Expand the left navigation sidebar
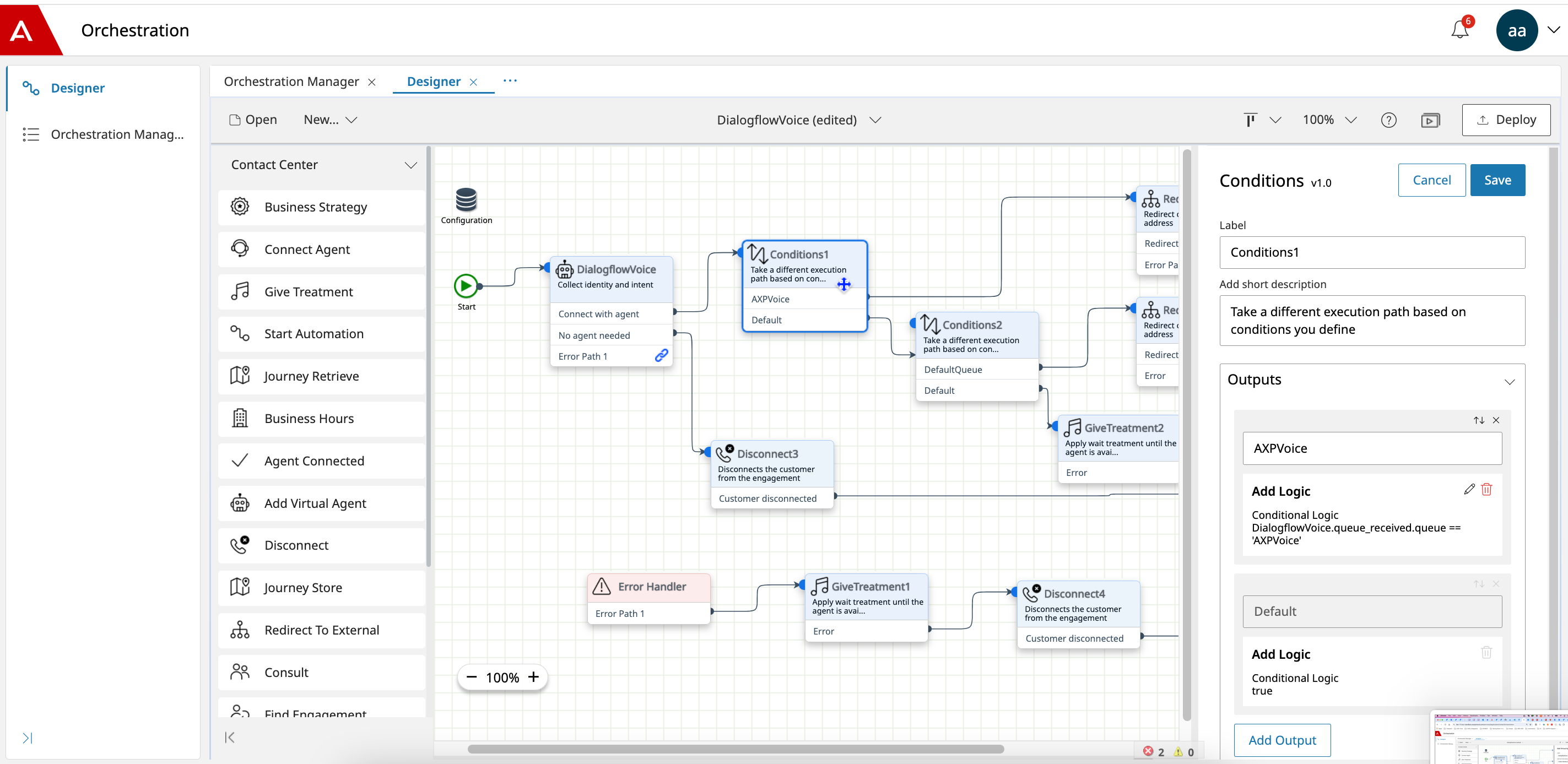 pyautogui.click(x=28, y=738)
